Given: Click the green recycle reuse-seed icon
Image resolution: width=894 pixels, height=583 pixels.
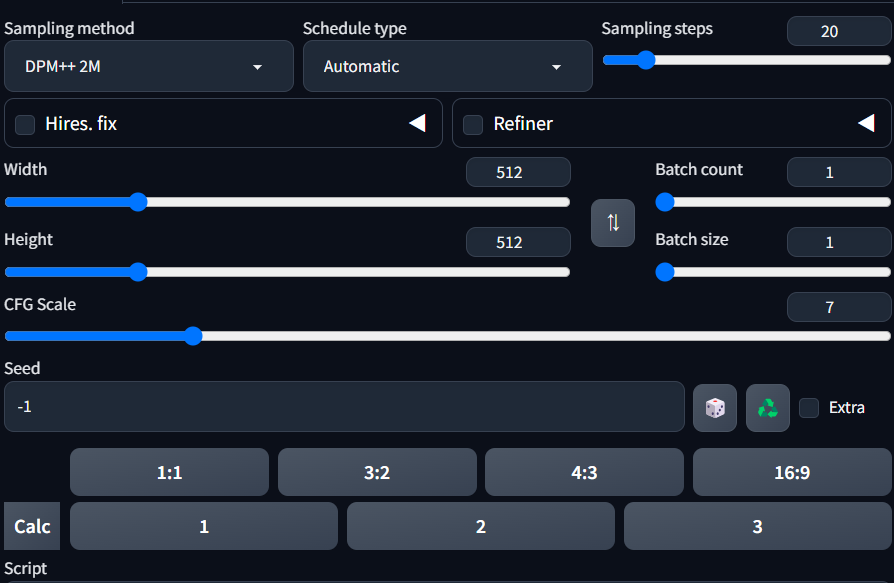Looking at the screenshot, I should tap(767, 408).
